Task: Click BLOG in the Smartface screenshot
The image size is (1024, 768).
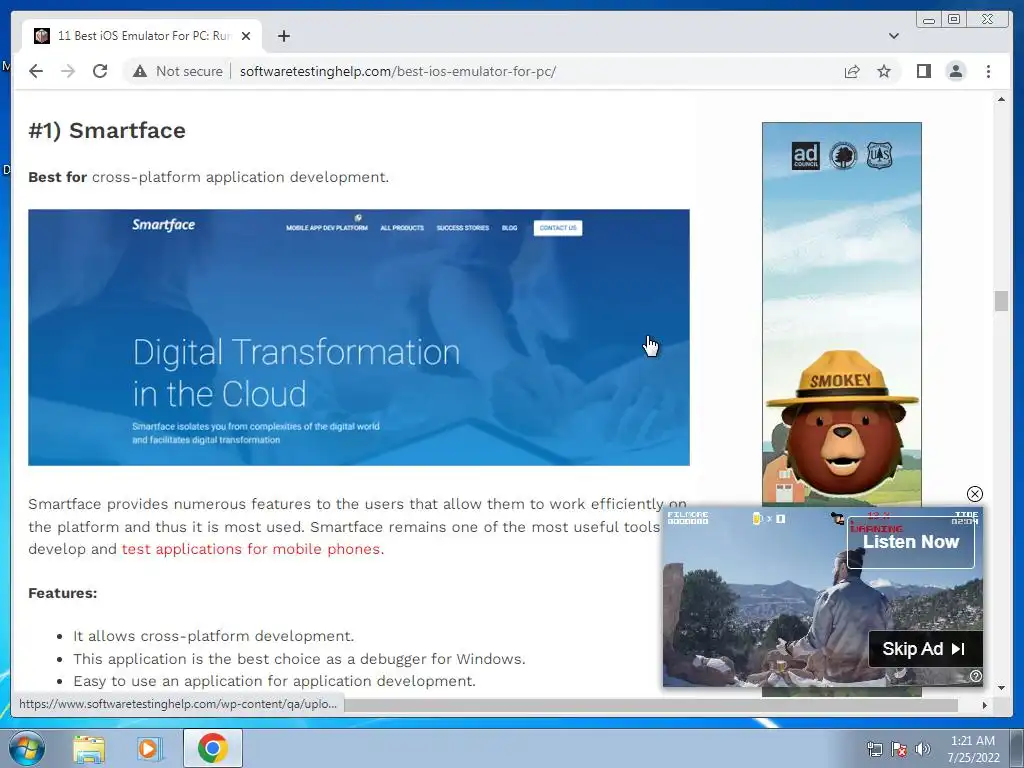Action: point(509,228)
